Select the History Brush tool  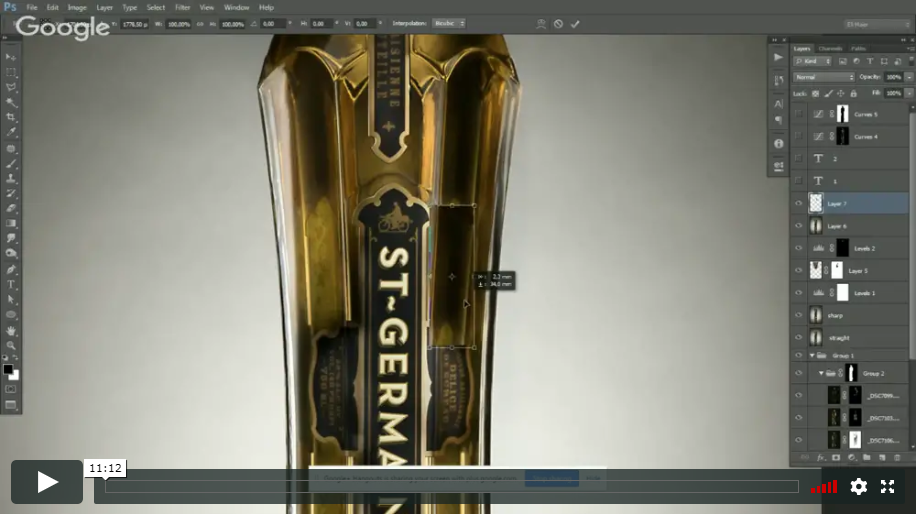11,193
